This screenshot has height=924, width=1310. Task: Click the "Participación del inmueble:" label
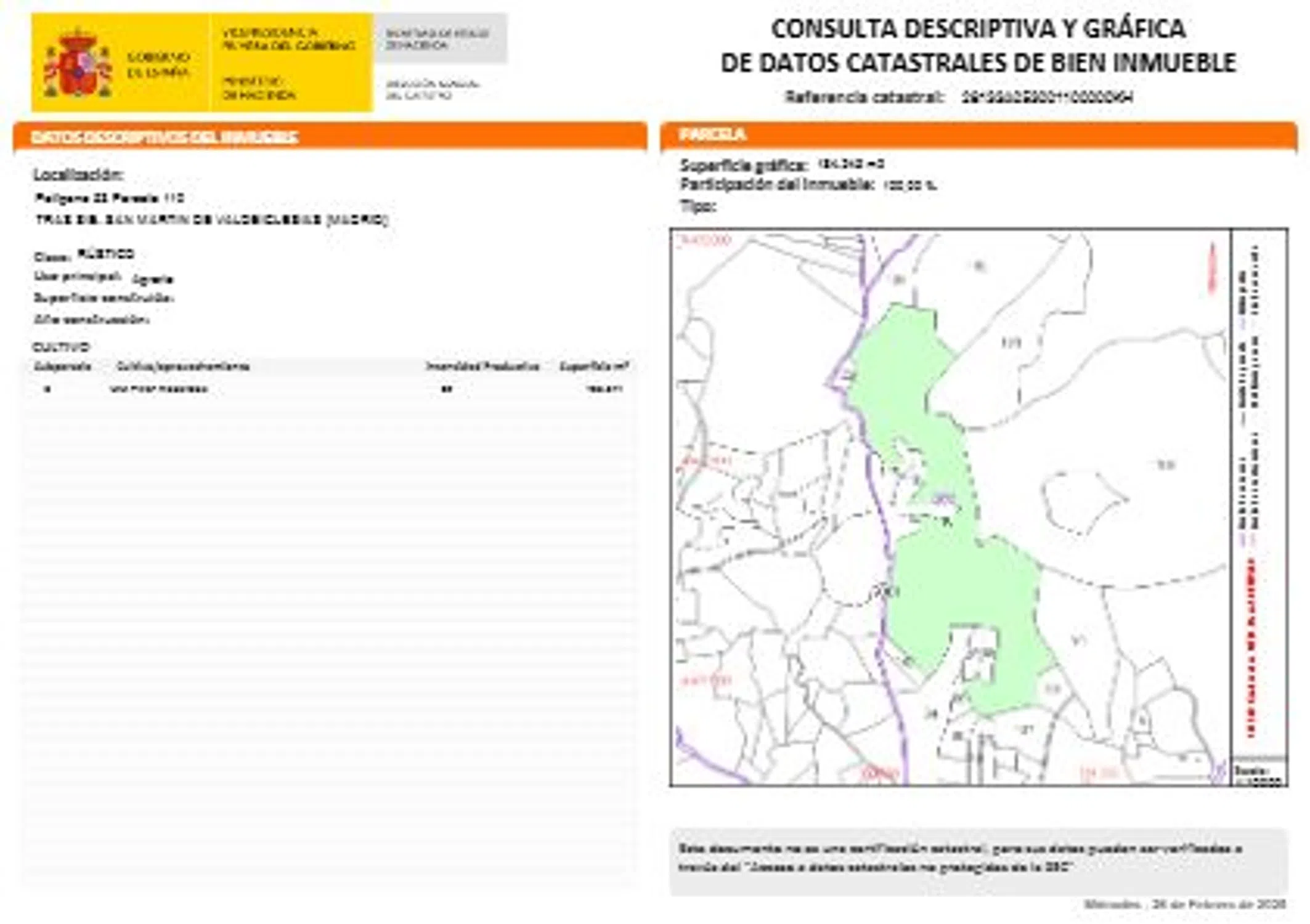[x=777, y=184]
